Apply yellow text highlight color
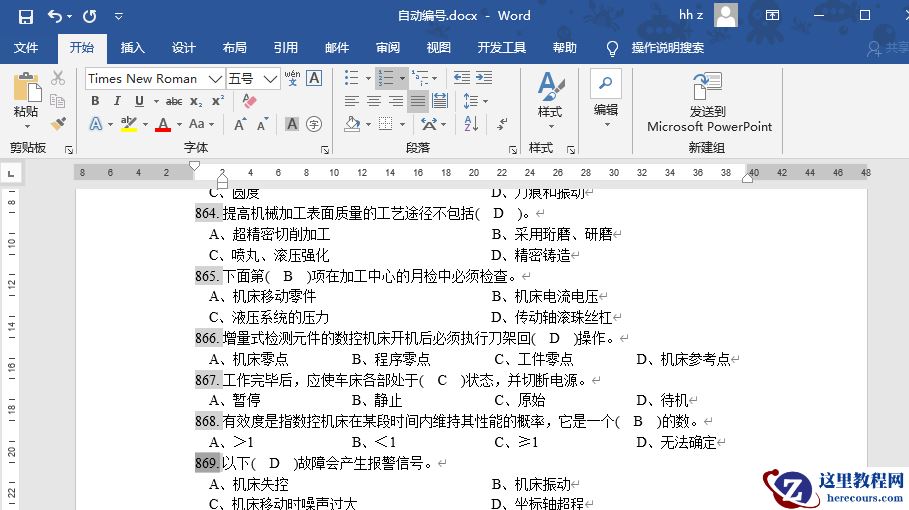 [129, 123]
